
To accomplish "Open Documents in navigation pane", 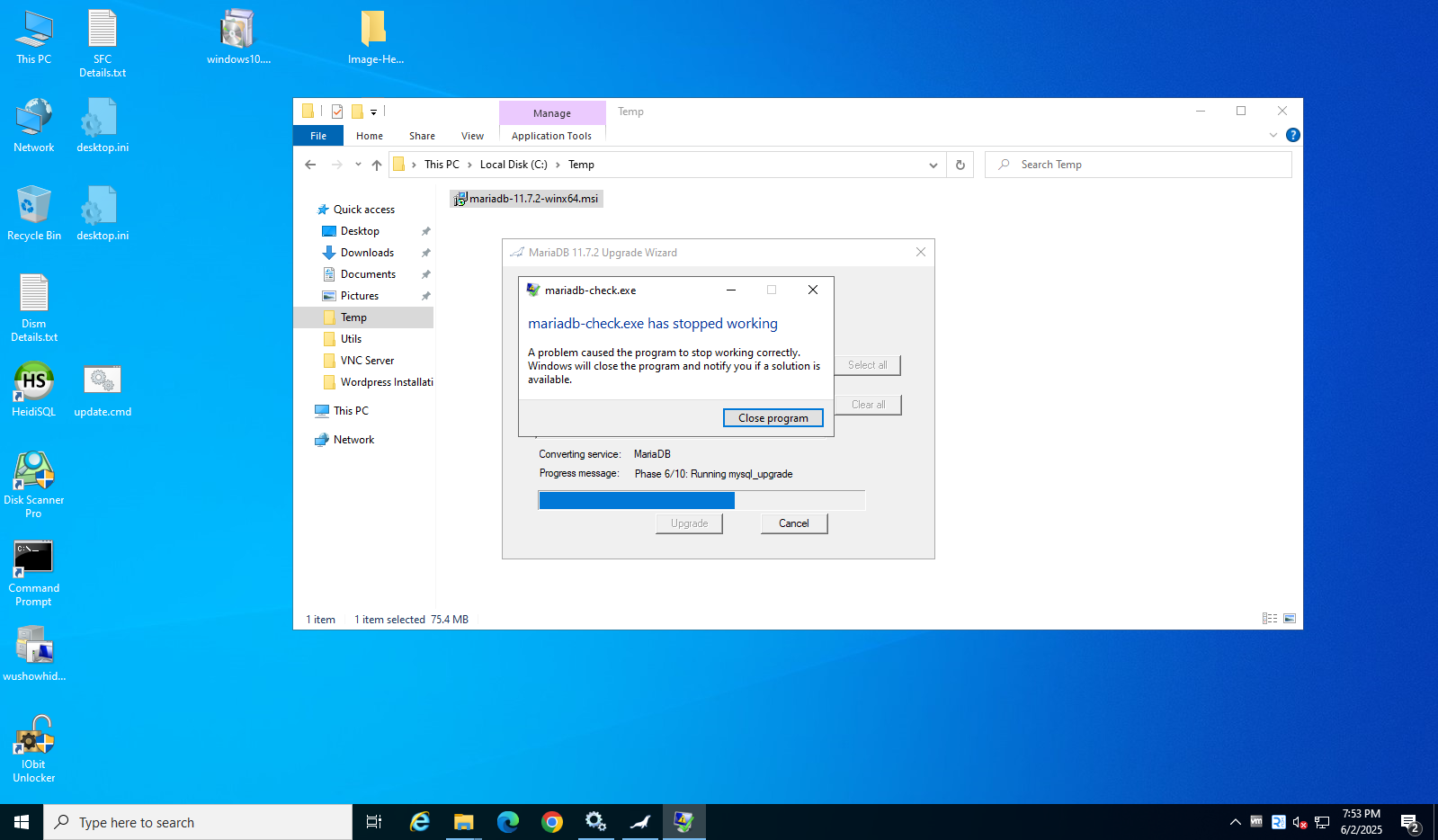I will coord(368,274).
